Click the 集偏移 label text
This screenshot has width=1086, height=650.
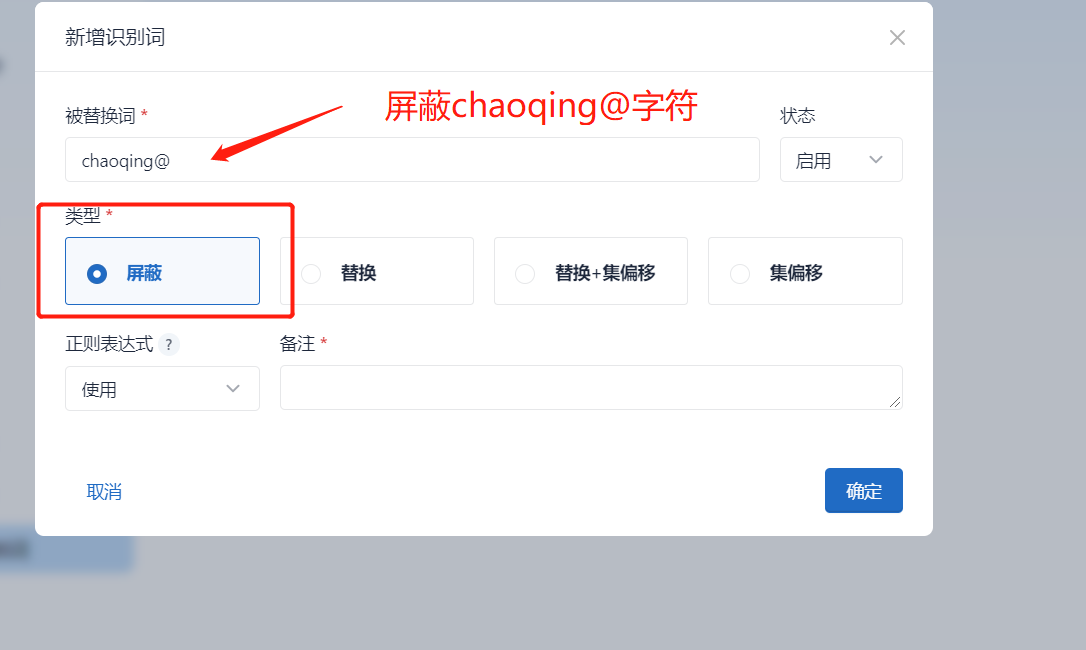pos(796,273)
